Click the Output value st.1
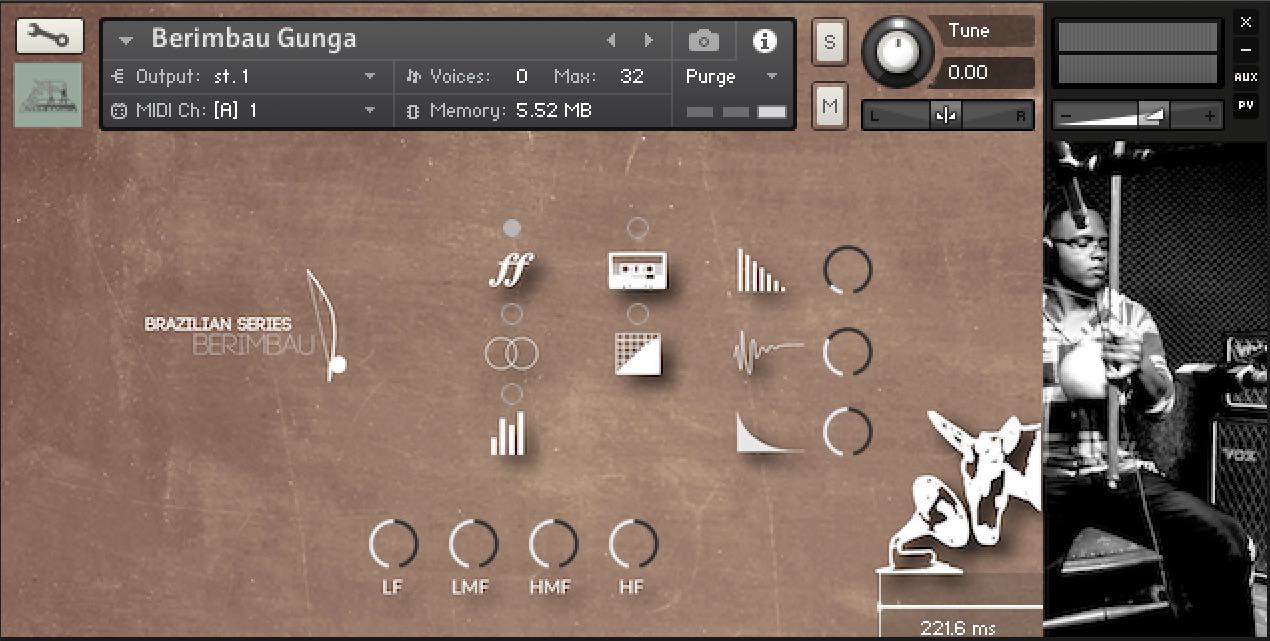Image resolution: width=1270 pixels, height=641 pixels. coord(232,77)
